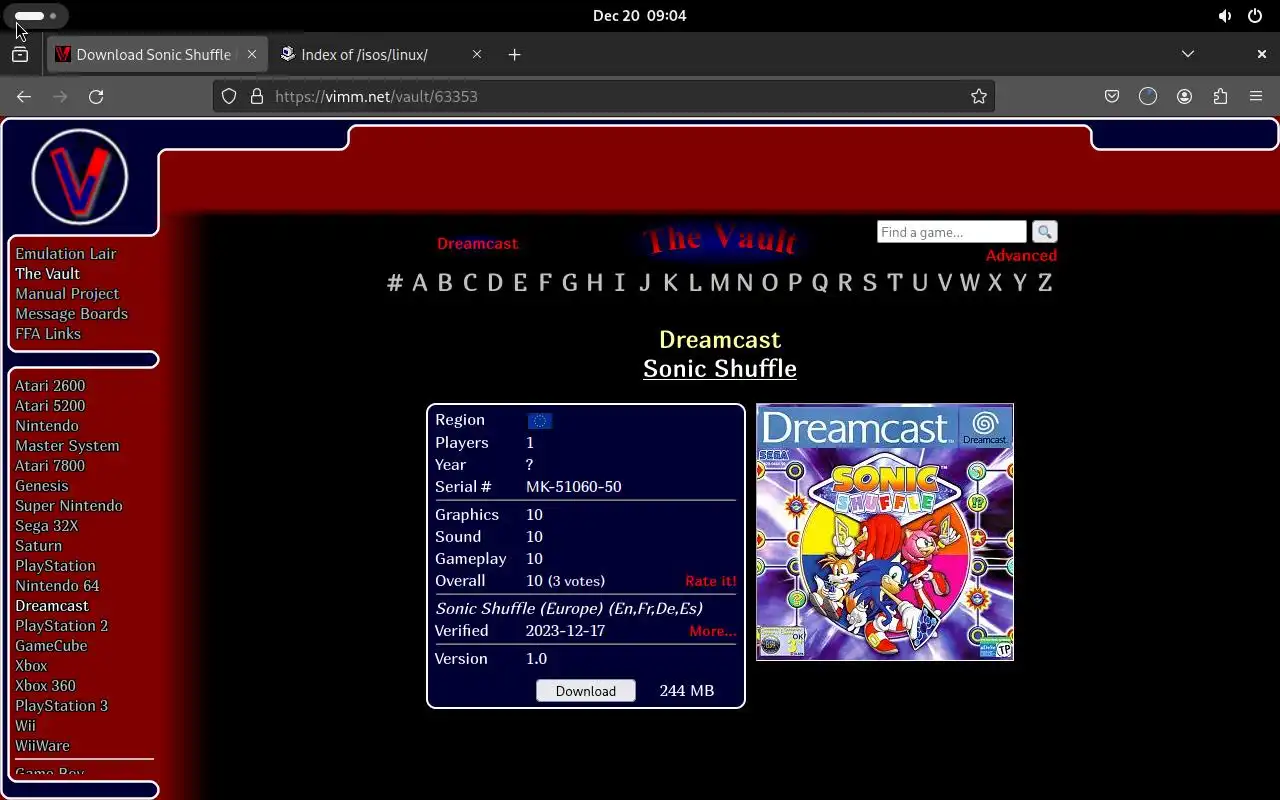This screenshot has height=800, width=1280.
Task: Reload the current page
Action: 96,96
